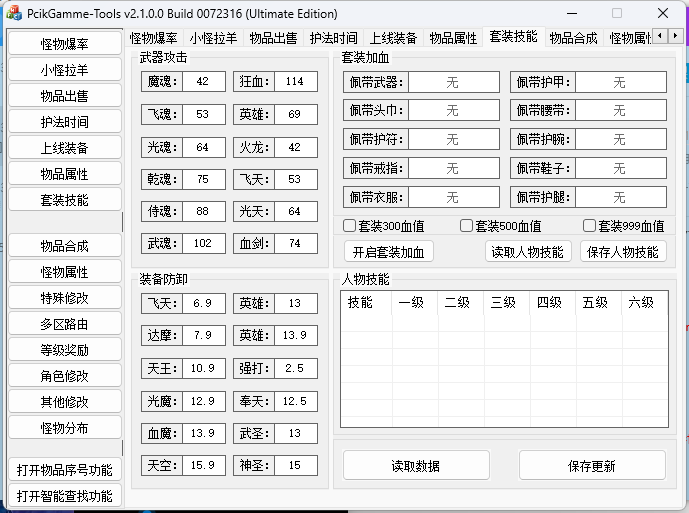Open the 佩带腰带 dropdown
689x513 pixels.
[x=620, y=110]
